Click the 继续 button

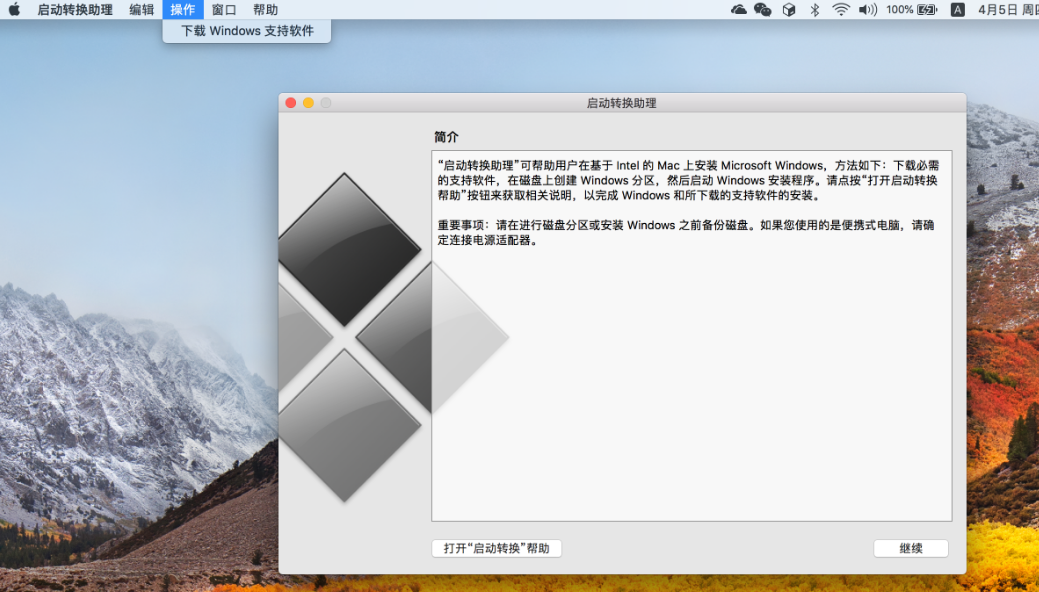(x=910, y=548)
